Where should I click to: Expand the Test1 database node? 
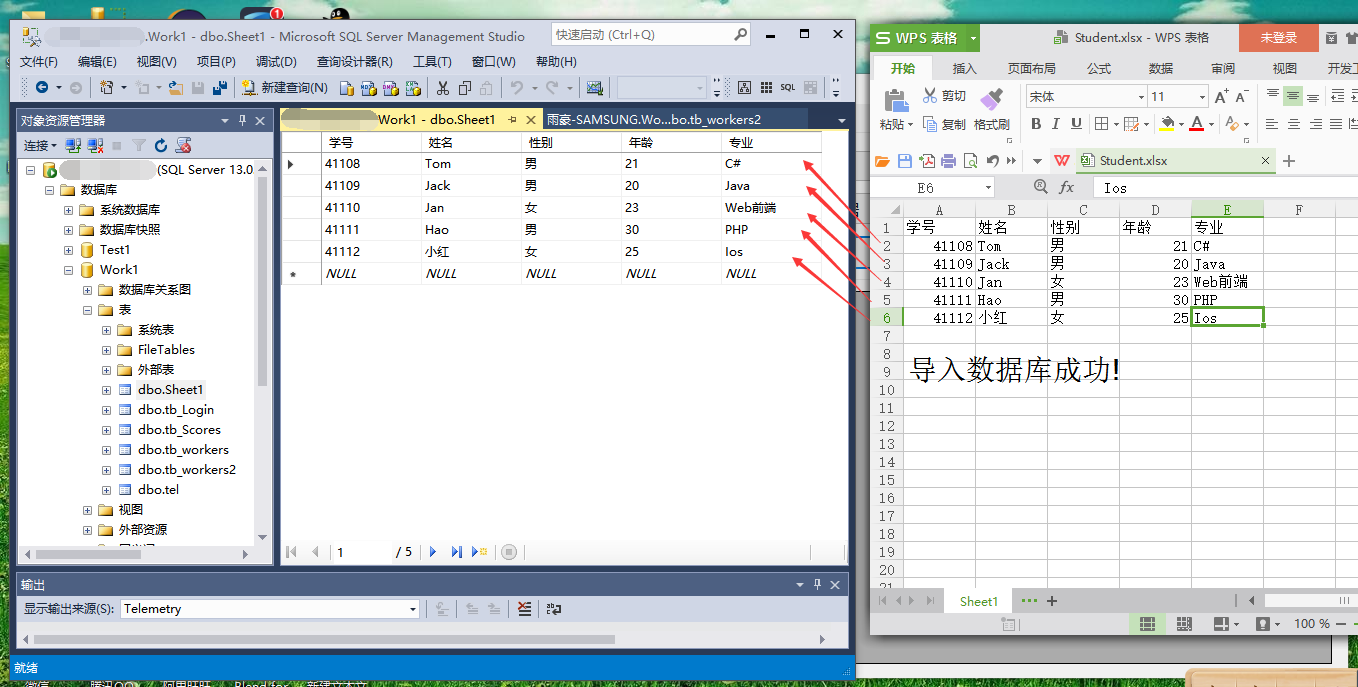pos(69,250)
